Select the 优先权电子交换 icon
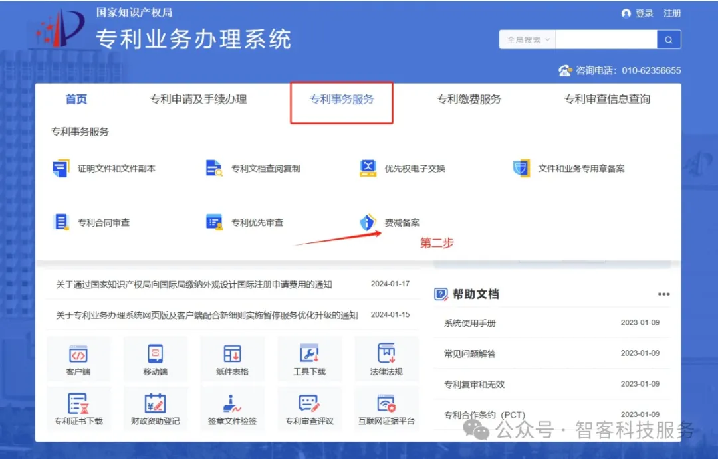This screenshot has width=718, height=460. [368, 168]
